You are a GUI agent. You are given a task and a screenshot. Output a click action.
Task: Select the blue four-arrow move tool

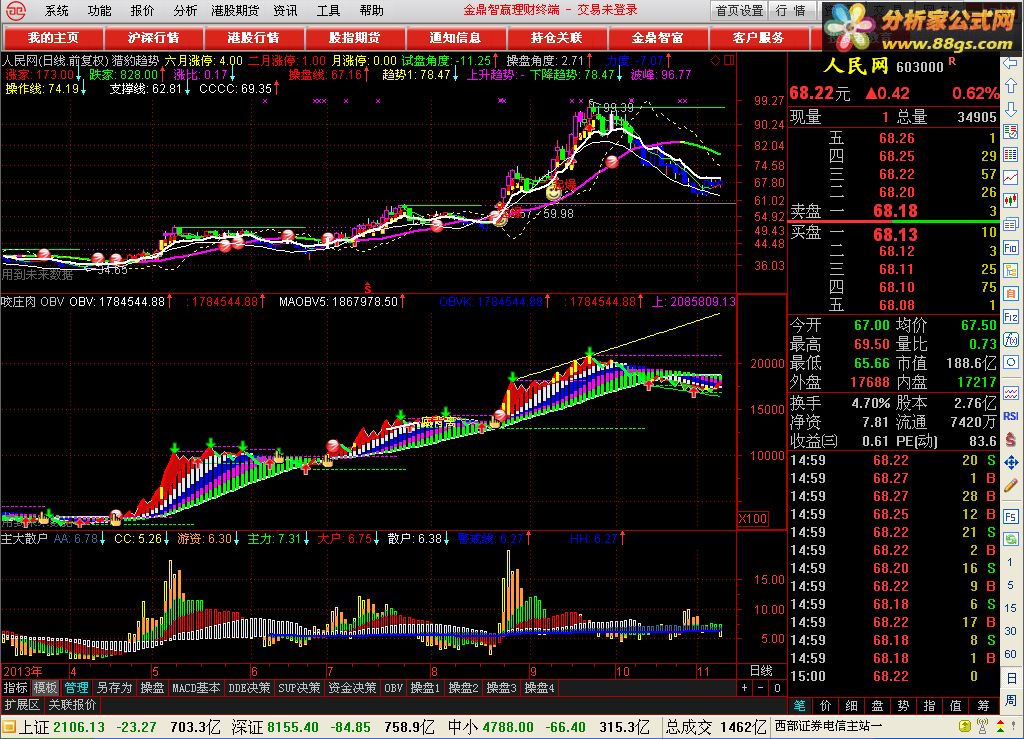[x=1010, y=463]
